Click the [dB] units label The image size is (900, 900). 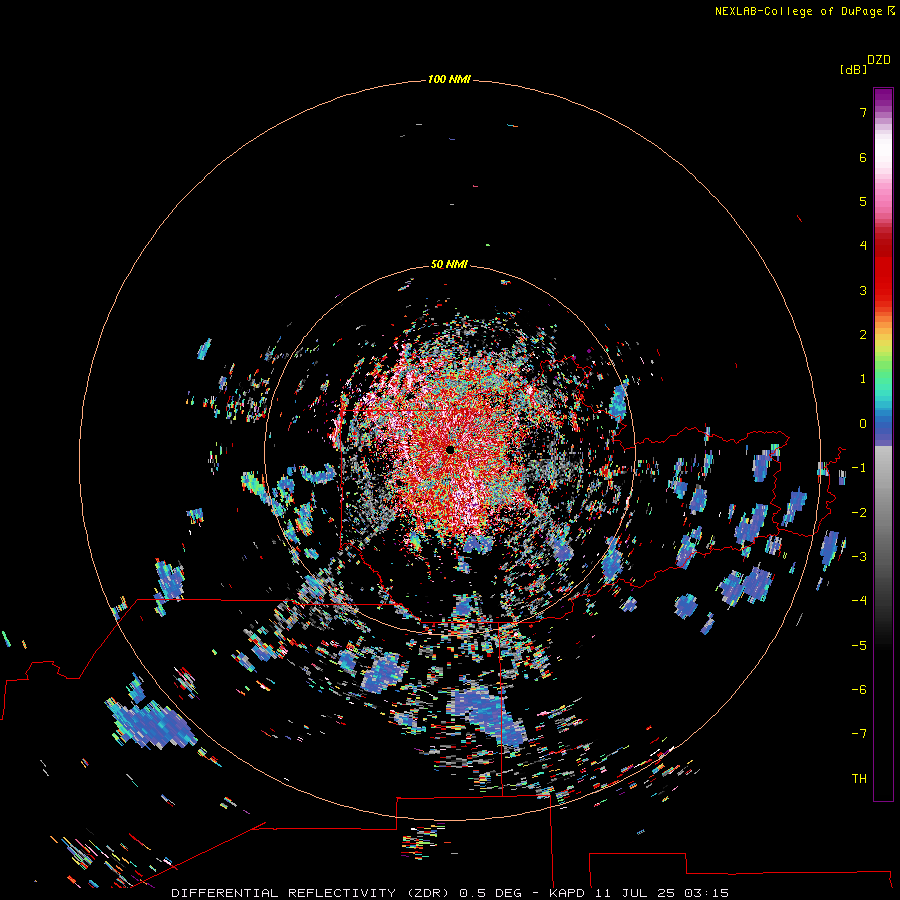[x=853, y=69]
